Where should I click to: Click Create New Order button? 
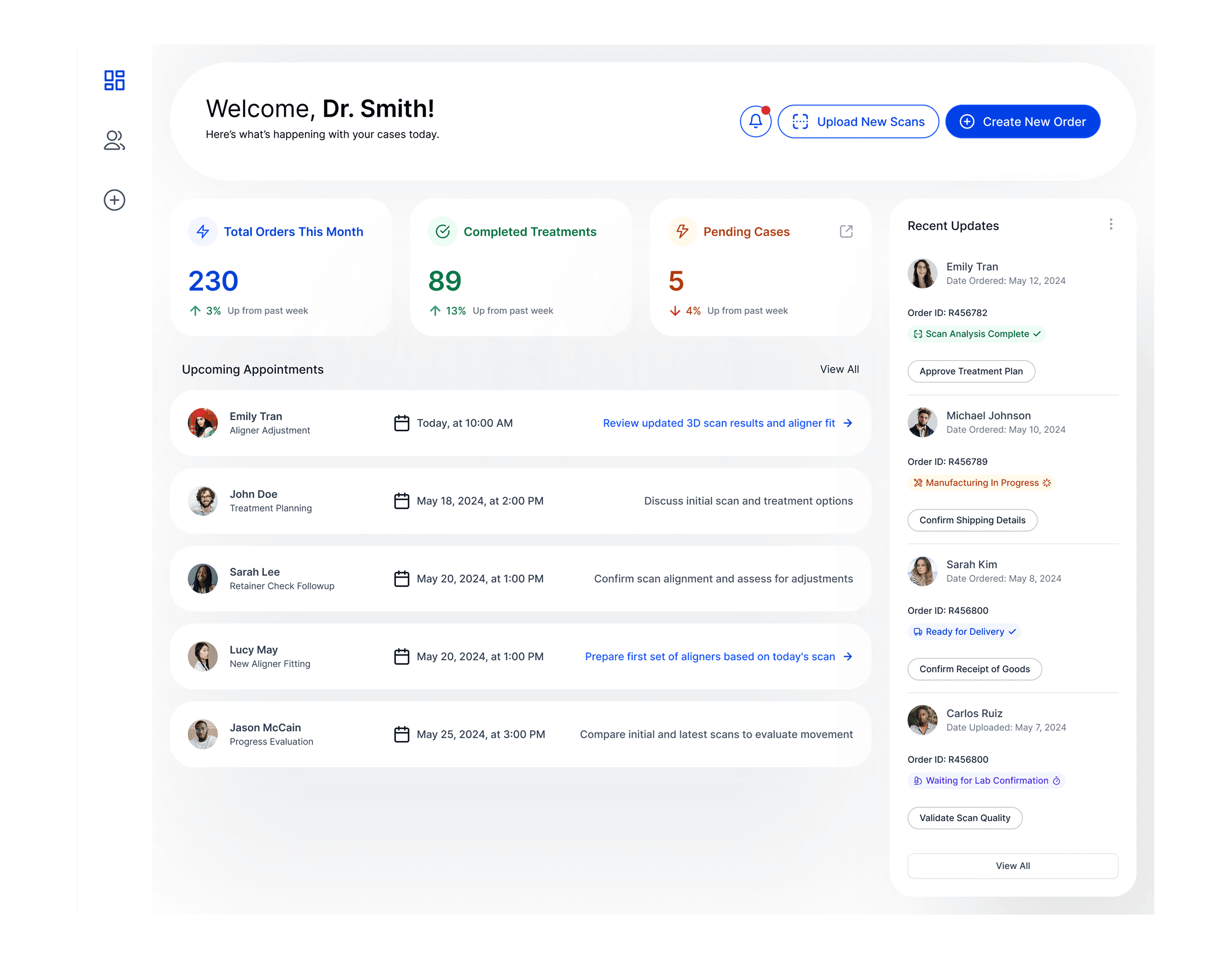click(x=1022, y=121)
